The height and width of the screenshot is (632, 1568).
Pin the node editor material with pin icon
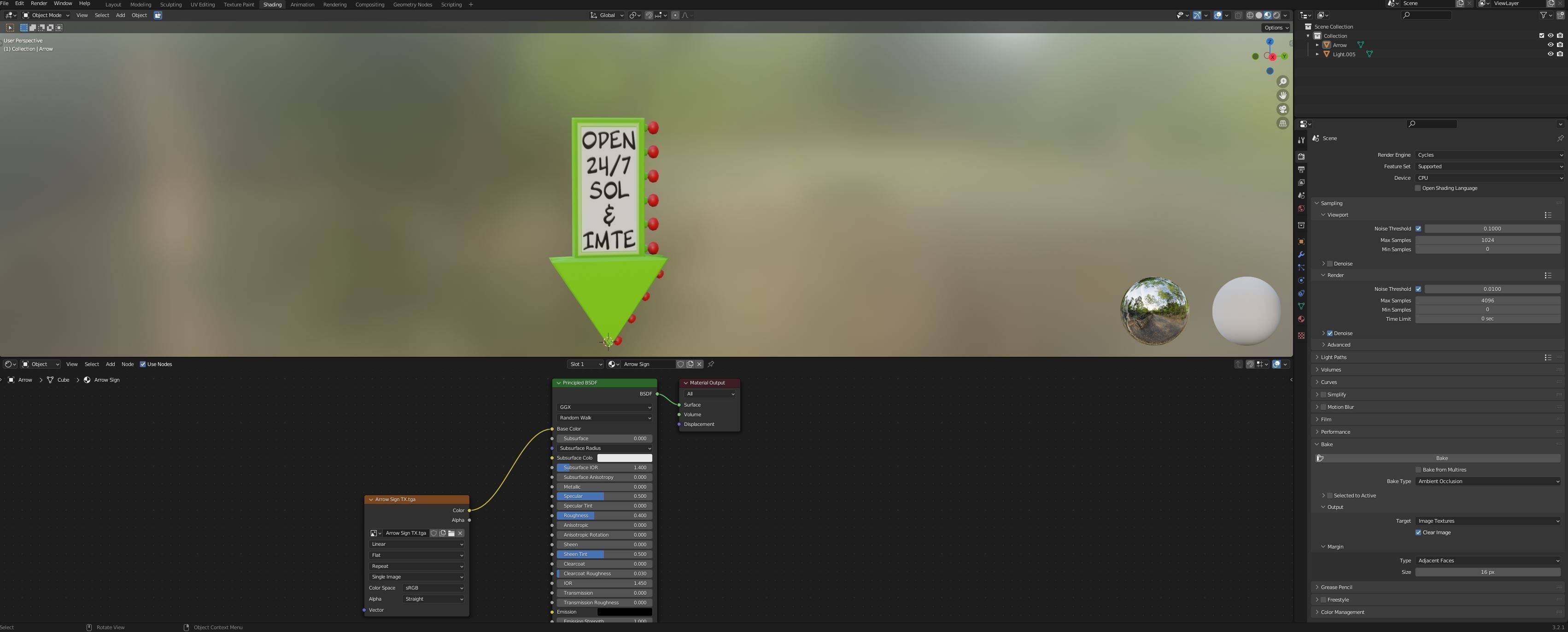tap(710, 364)
